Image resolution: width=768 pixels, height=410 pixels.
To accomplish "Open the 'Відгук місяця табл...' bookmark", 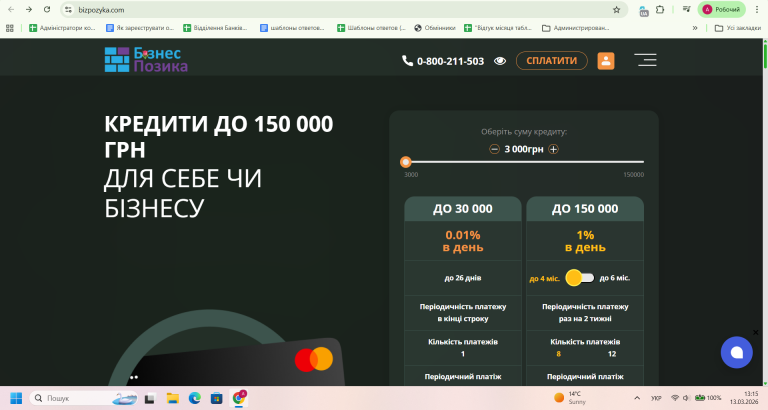I will [498, 28].
